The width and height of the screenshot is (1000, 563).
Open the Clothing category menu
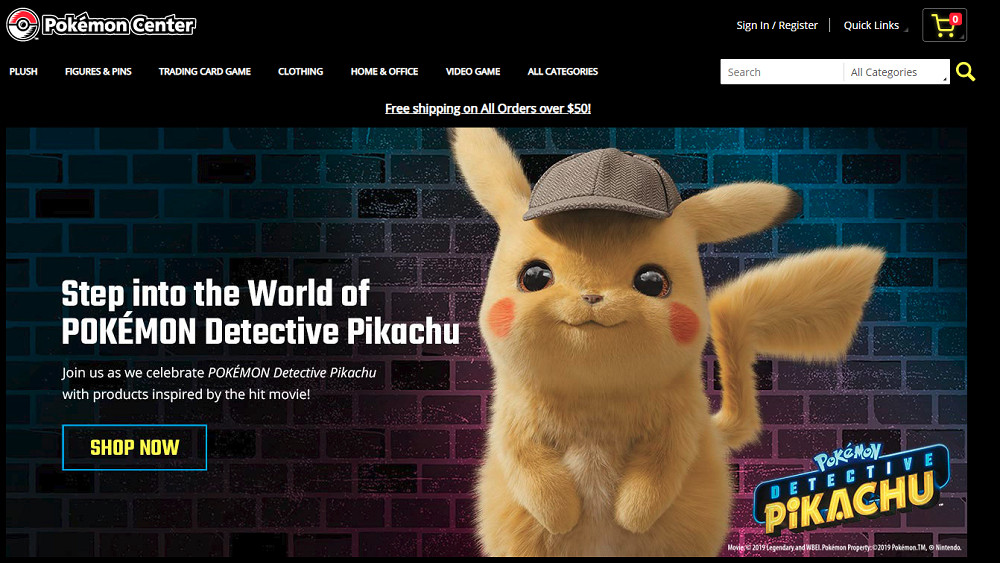[300, 72]
